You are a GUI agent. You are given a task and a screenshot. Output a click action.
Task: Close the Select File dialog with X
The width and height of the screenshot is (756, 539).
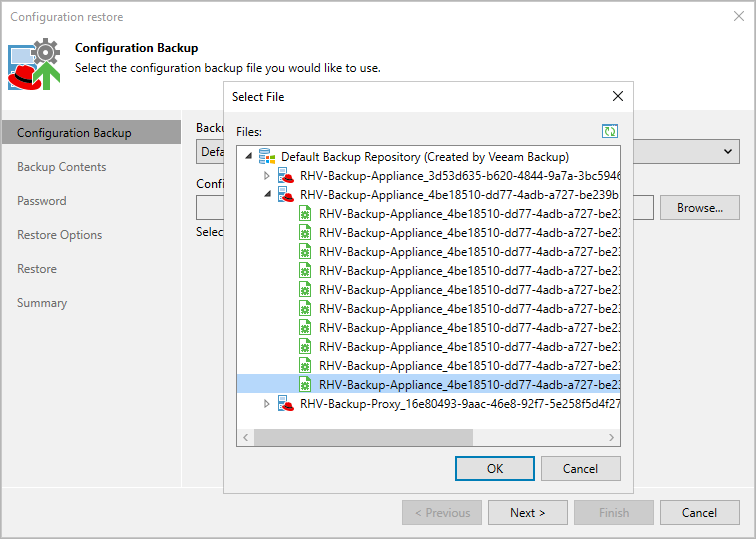(618, 96)
